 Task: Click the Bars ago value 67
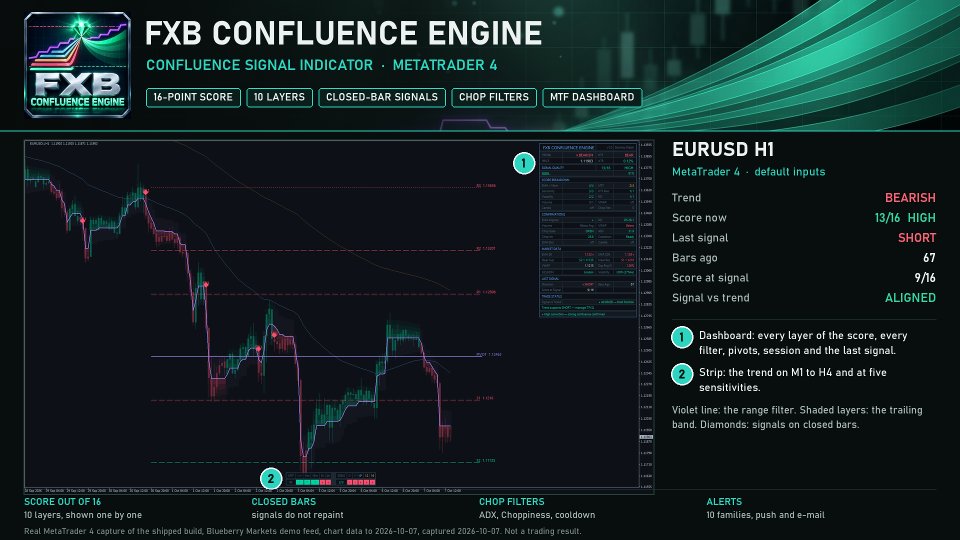(929, 258)
